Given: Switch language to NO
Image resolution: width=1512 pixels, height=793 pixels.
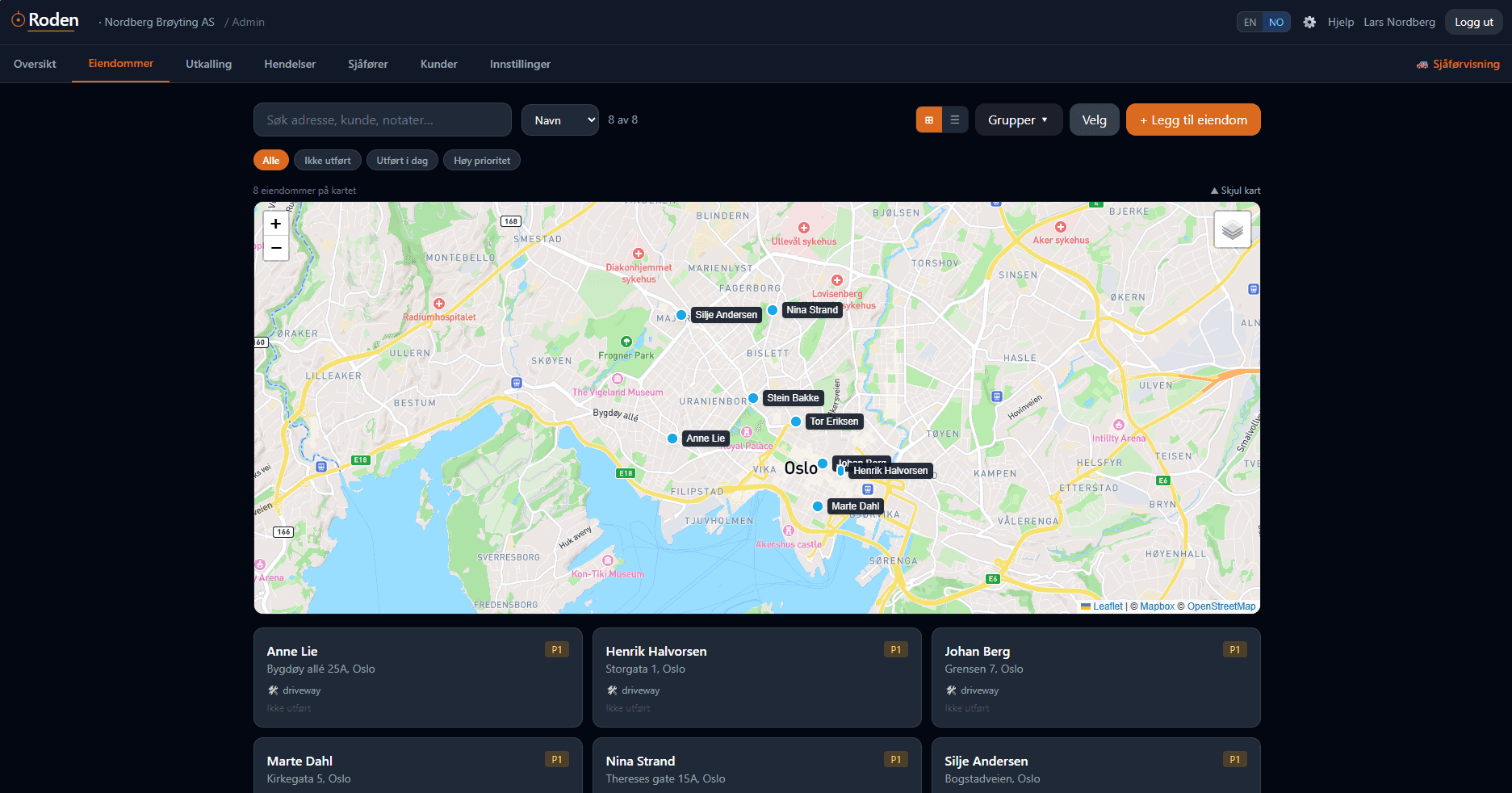Looking at the screenshot, I should 1276,22.
